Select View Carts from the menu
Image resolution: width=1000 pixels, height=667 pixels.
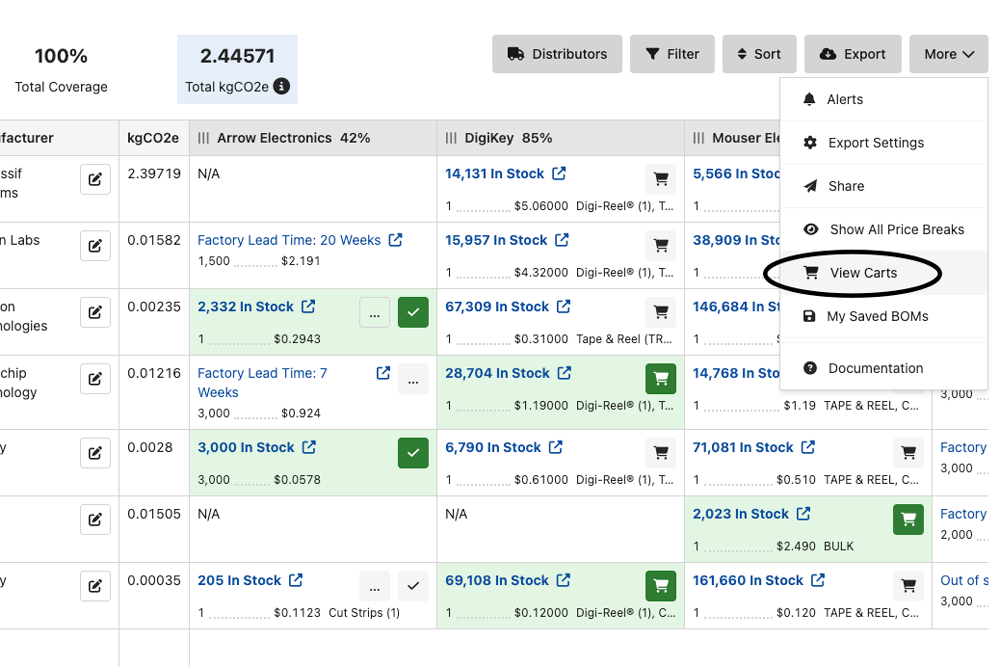[862, 273]
